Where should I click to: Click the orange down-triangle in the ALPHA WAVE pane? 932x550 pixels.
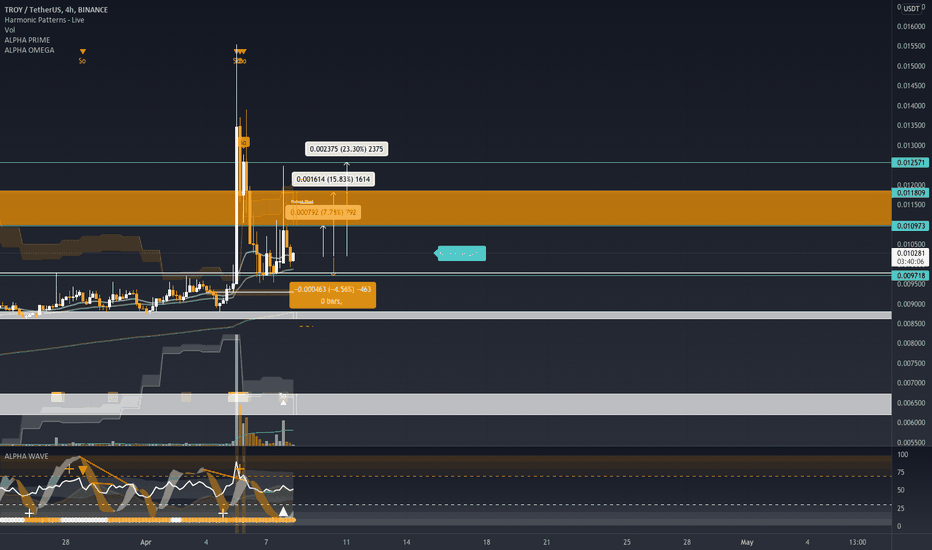coord(83,470)
